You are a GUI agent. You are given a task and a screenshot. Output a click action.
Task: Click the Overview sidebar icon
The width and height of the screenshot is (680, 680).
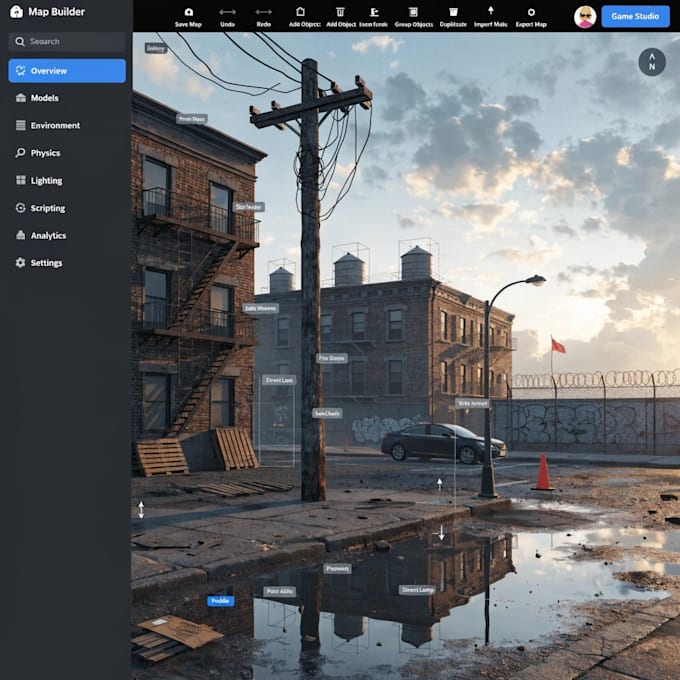pos(20,70)
